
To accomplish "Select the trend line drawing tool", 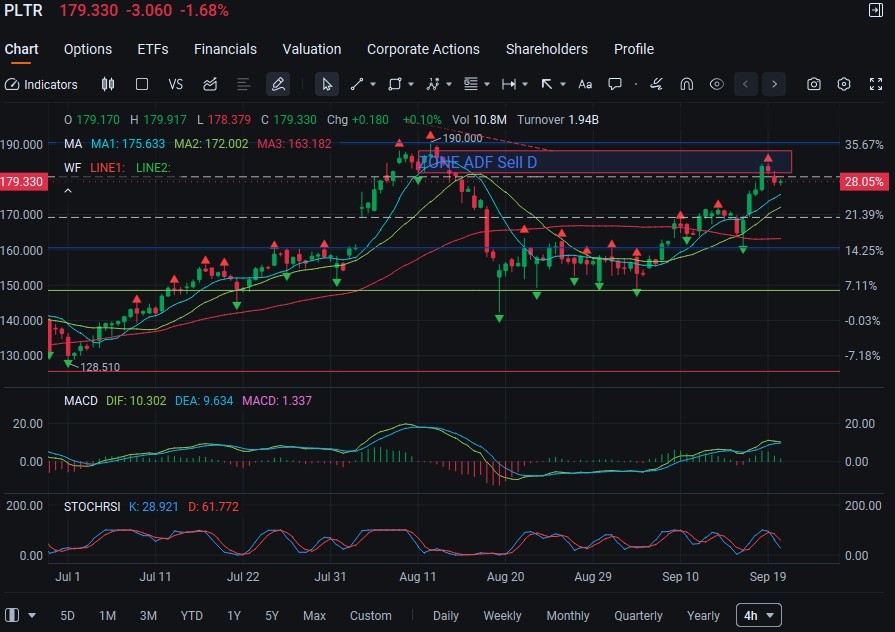I will [357, 84].
